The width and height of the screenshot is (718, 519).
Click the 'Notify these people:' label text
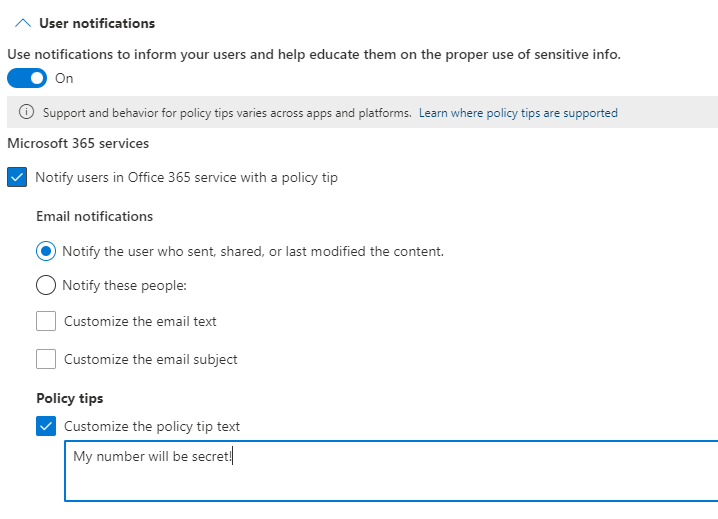pyautogui.click(x=125, y=285)
